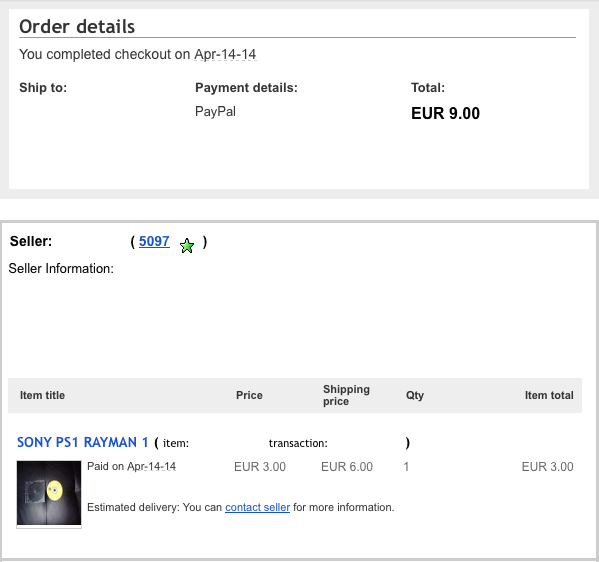
Task: Click the Item title column header
Action: [42, 395]
